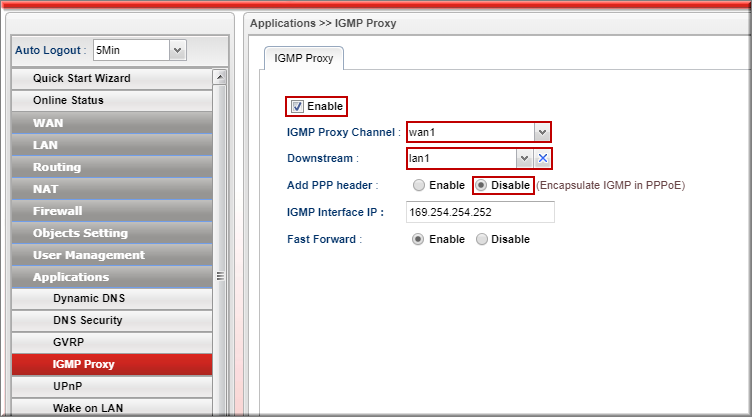Toggle the IGMP Proxy Enable checkbox
Screen dimensions: 752x417
click(297, 106)
